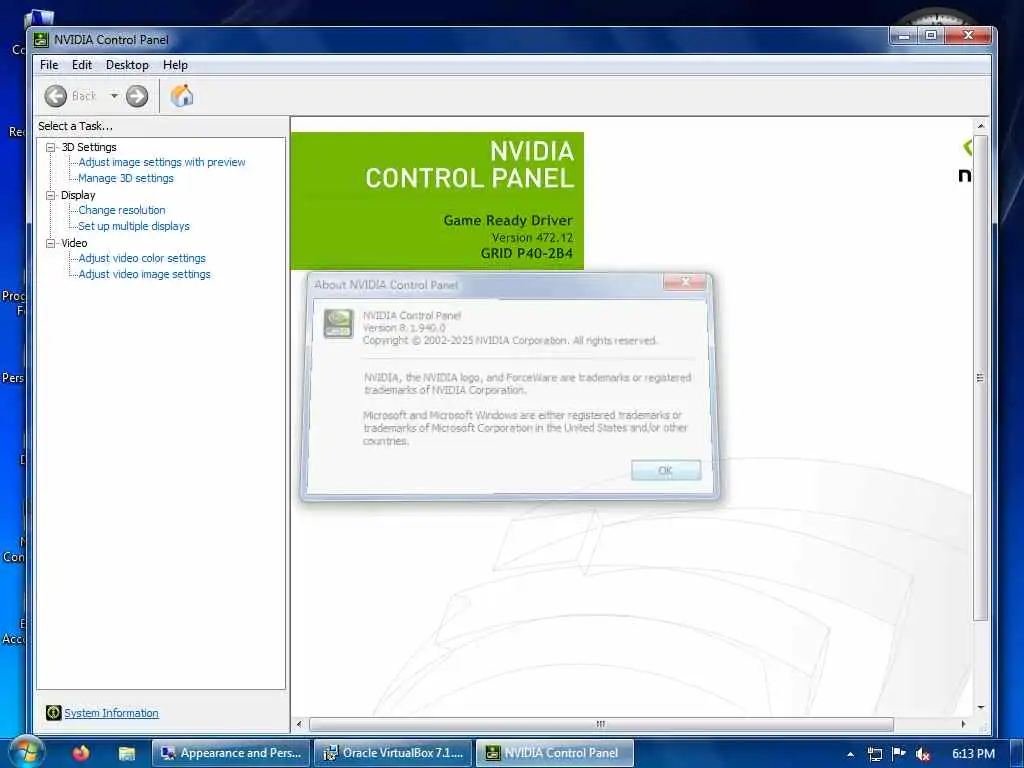
Task: Click the horizontal scrollbar left arrow
Action: [x=299, y=724]
